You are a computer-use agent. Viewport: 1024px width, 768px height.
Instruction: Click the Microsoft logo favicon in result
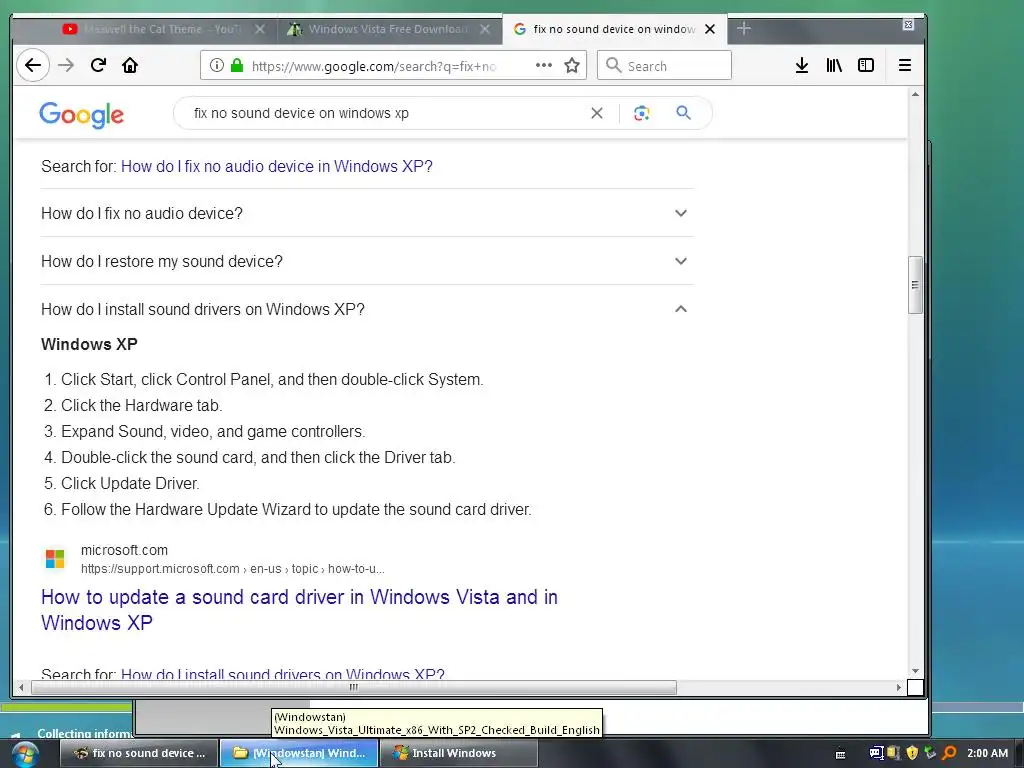point(55,559)
